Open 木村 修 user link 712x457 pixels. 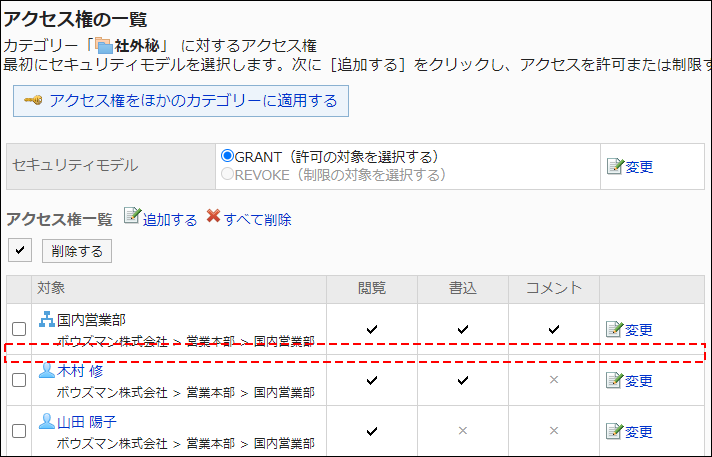[80, 371]
